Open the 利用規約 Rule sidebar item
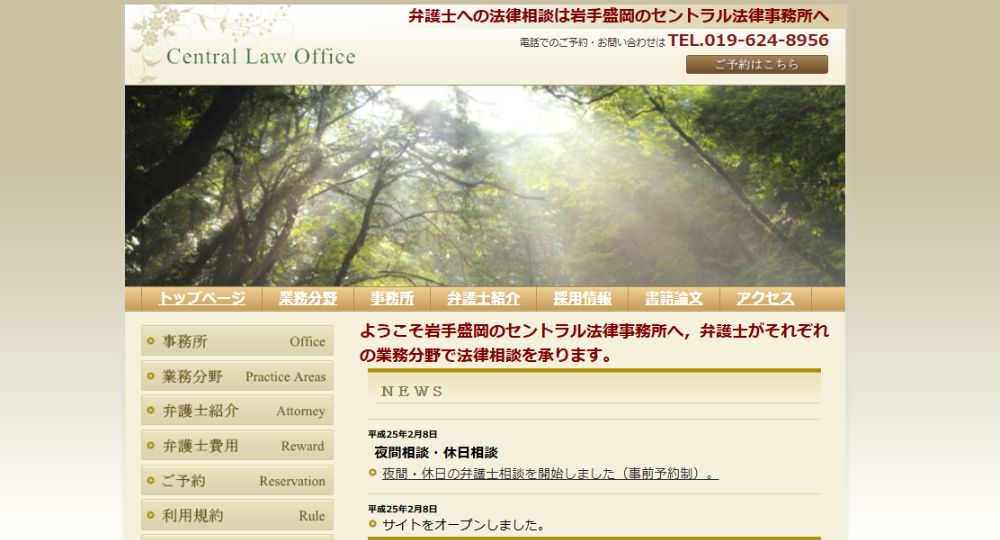1000x540 pixels. pyautogui.click(x=237, y=516)
